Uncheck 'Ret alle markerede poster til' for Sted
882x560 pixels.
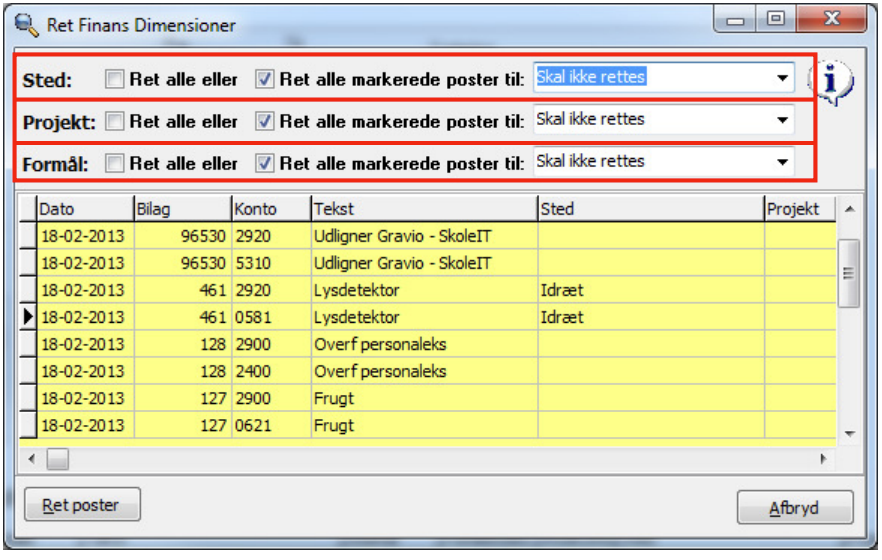click(x=265, y=79)
